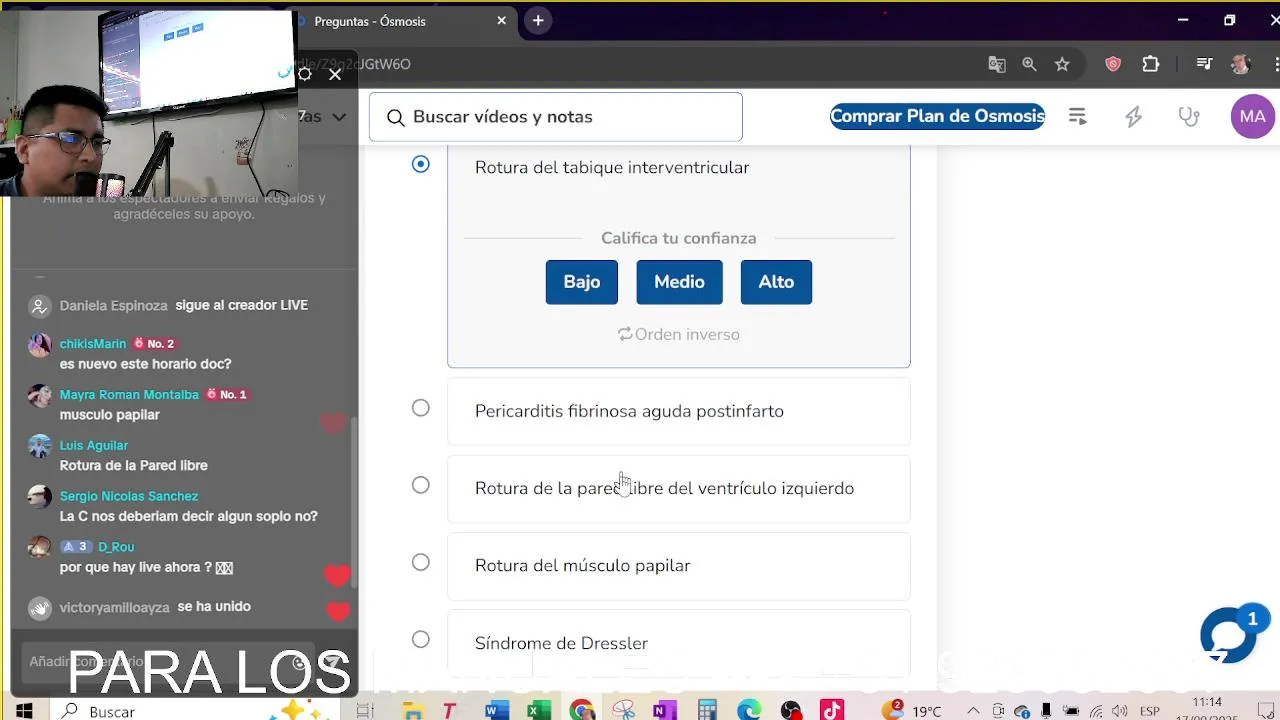Open the weather 19°C taskbar widget
The image size is (1280, 720).
coord(912,711)
